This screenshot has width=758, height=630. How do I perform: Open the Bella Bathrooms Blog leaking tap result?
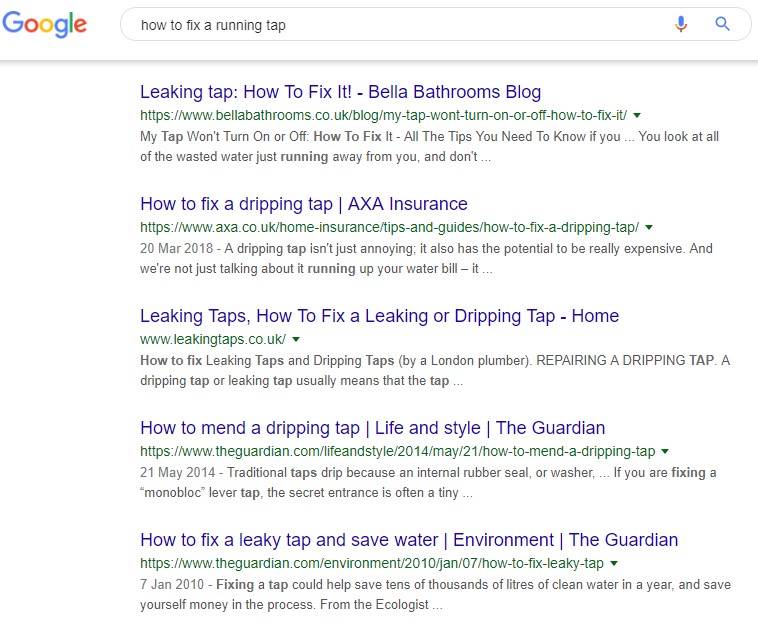pos(340,92)
